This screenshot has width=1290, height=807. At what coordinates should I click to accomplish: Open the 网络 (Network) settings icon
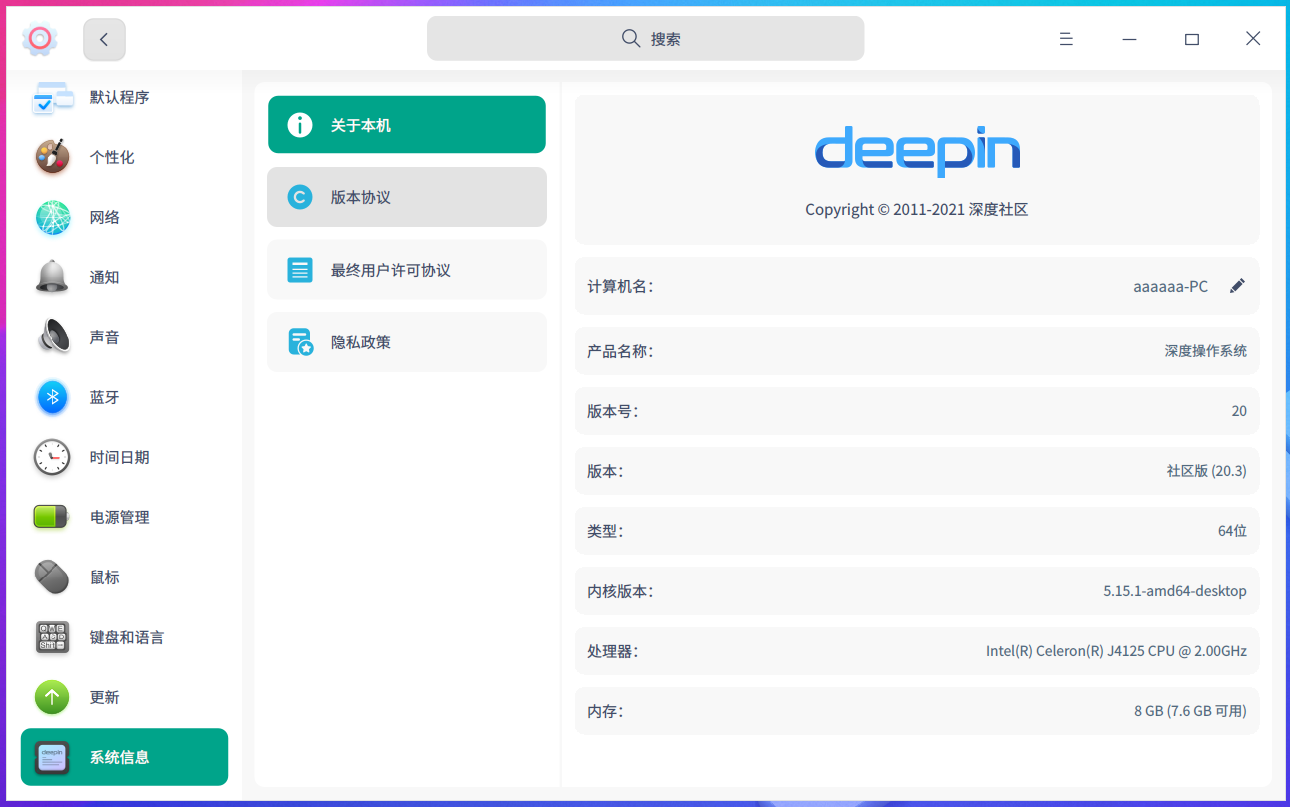(x=52, y=217)
